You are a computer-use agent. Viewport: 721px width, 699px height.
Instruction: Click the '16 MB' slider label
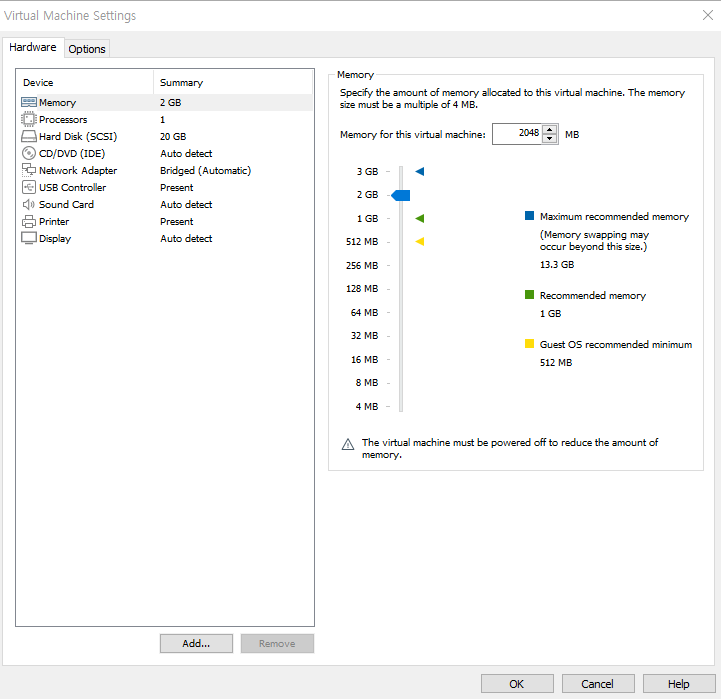coord(365,359)
